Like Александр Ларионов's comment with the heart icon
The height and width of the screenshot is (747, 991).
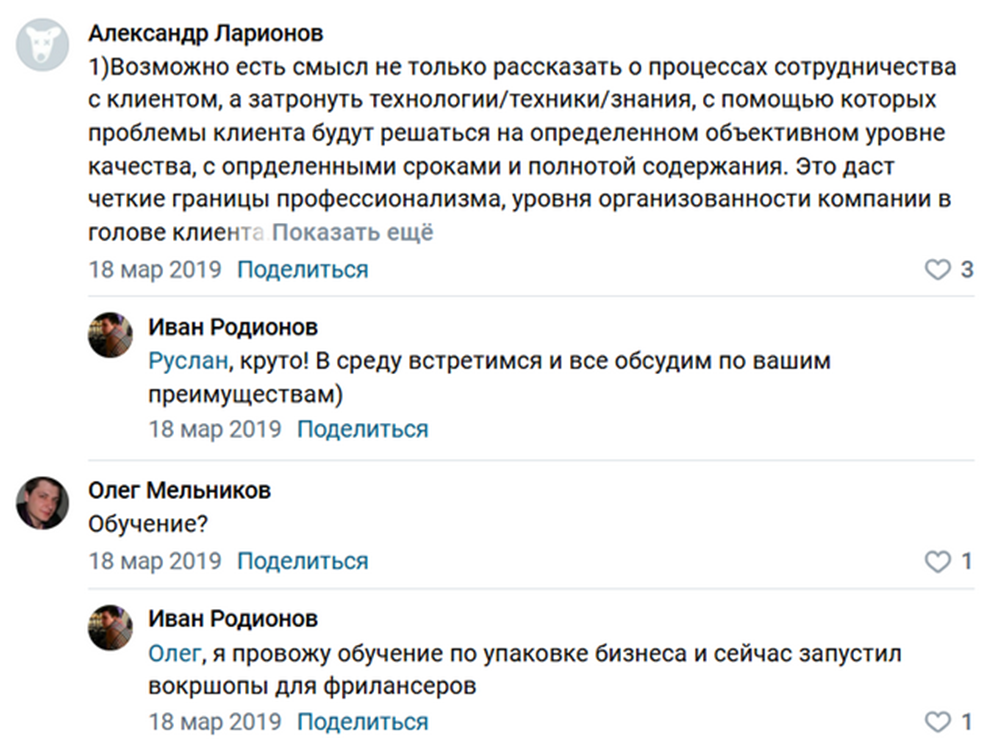pyautogui.click(x=938, y=269)
